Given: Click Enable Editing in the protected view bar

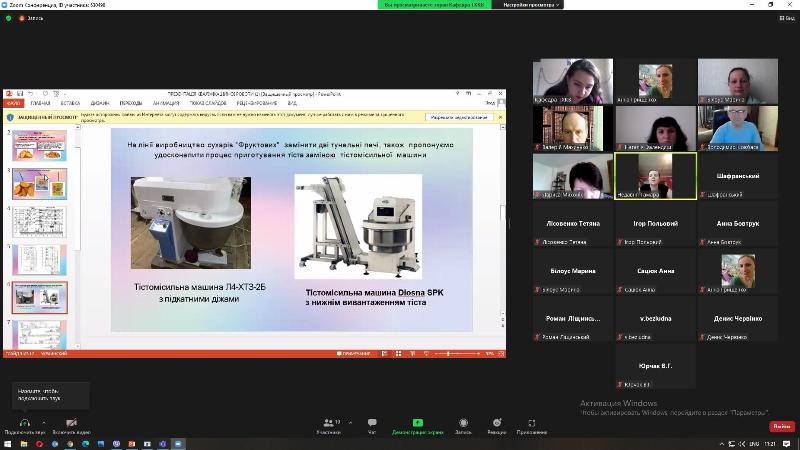Looking at the screenshot, I should 459,117.
